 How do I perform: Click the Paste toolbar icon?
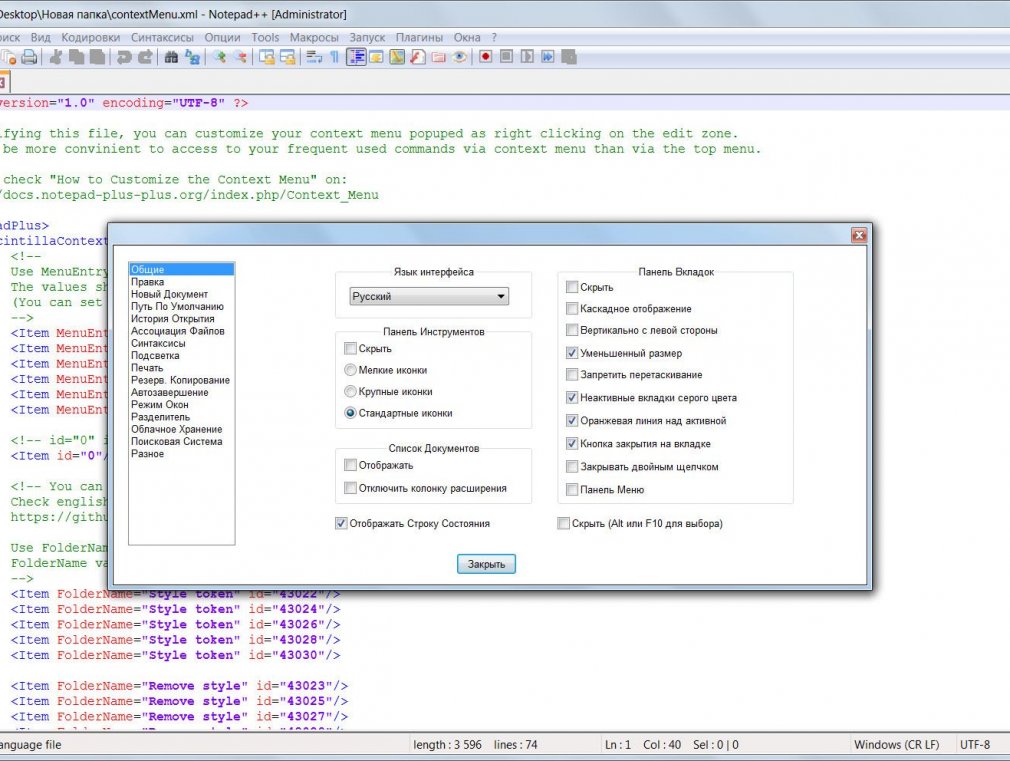pos(97,57)
